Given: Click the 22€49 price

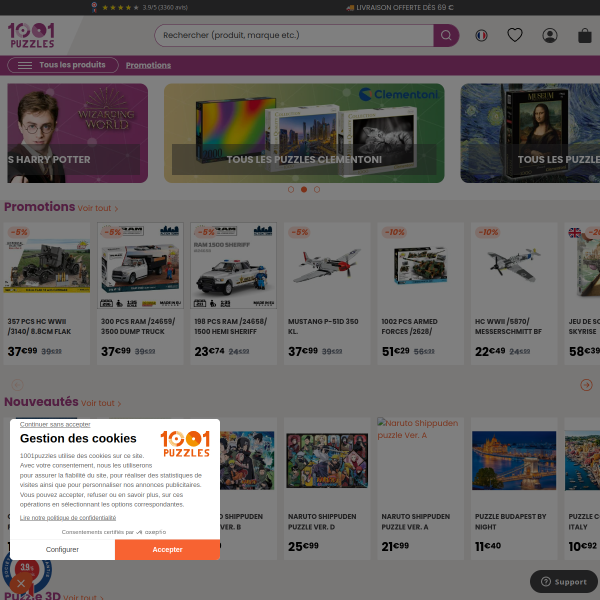Looking at the screenshot, I should (x=490, y=351).
